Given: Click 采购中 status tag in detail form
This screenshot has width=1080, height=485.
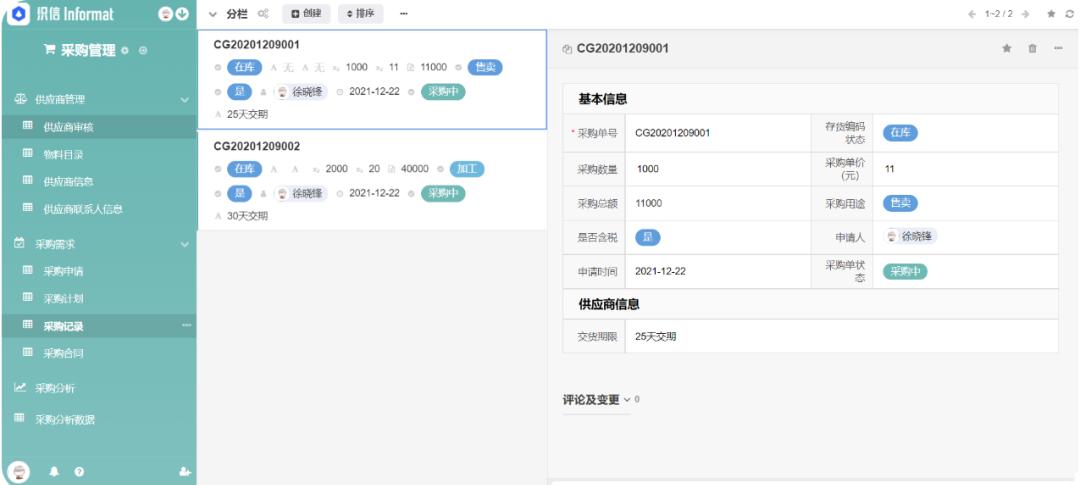Looking at the screenshot, I should coord(905,271).
